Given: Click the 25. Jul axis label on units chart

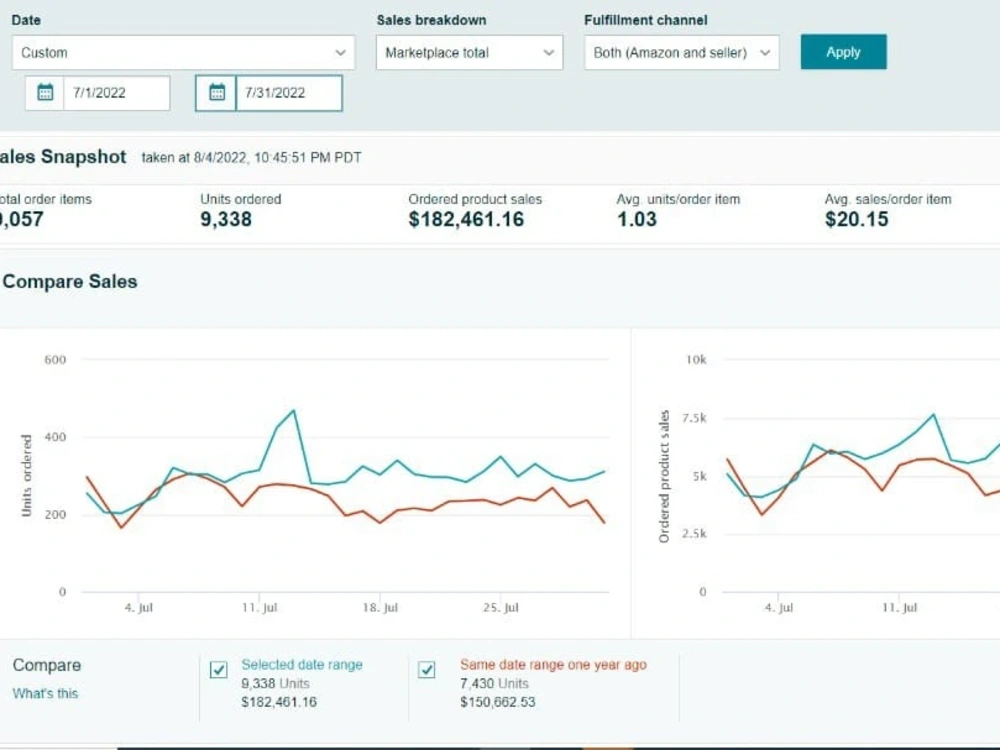Looking at the screenshot, I should [501, 608].
